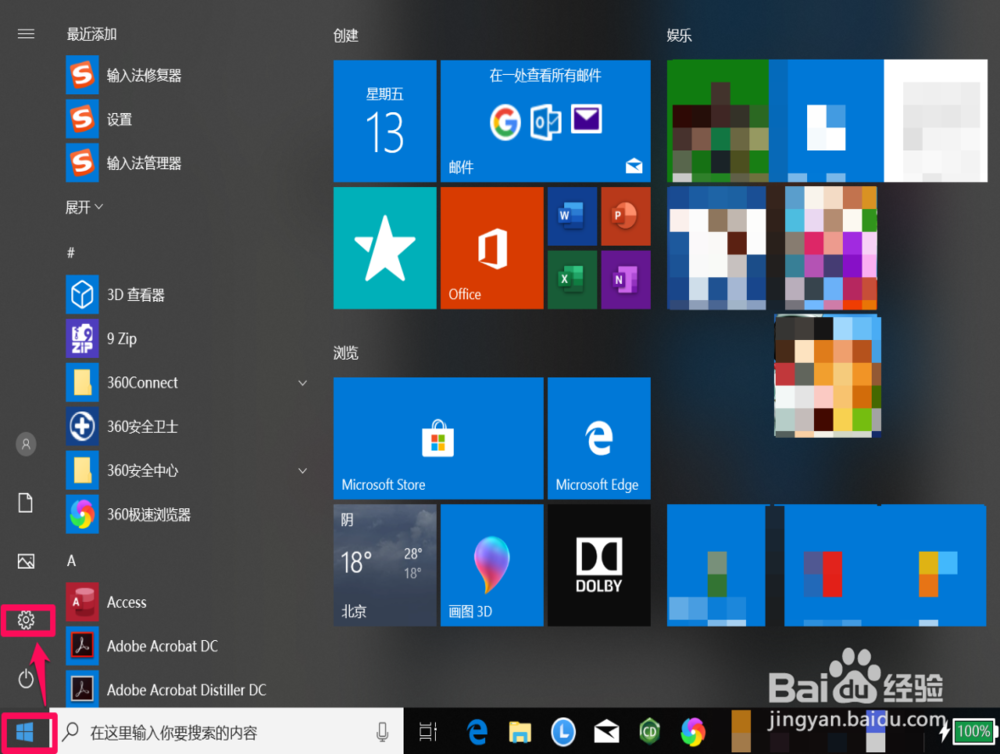The height and width of the screenshot is (754, 1000).
Task: Expand the 360Connect entry
Action: pyautogui.click(x=302, y=382)
